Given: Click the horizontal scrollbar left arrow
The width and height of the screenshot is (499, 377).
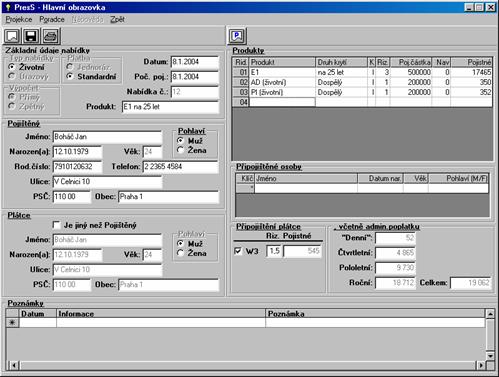Looking at the screenshot, I should tap(14, 365).
